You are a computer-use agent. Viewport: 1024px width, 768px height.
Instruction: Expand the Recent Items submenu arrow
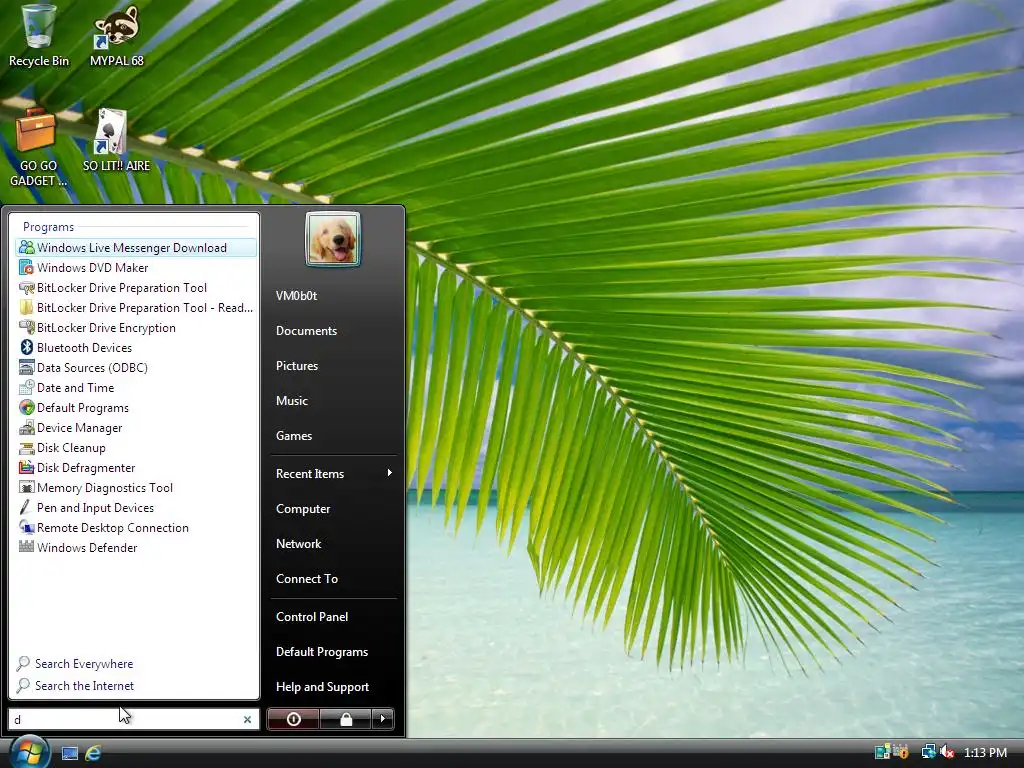[x=389, y=473]
